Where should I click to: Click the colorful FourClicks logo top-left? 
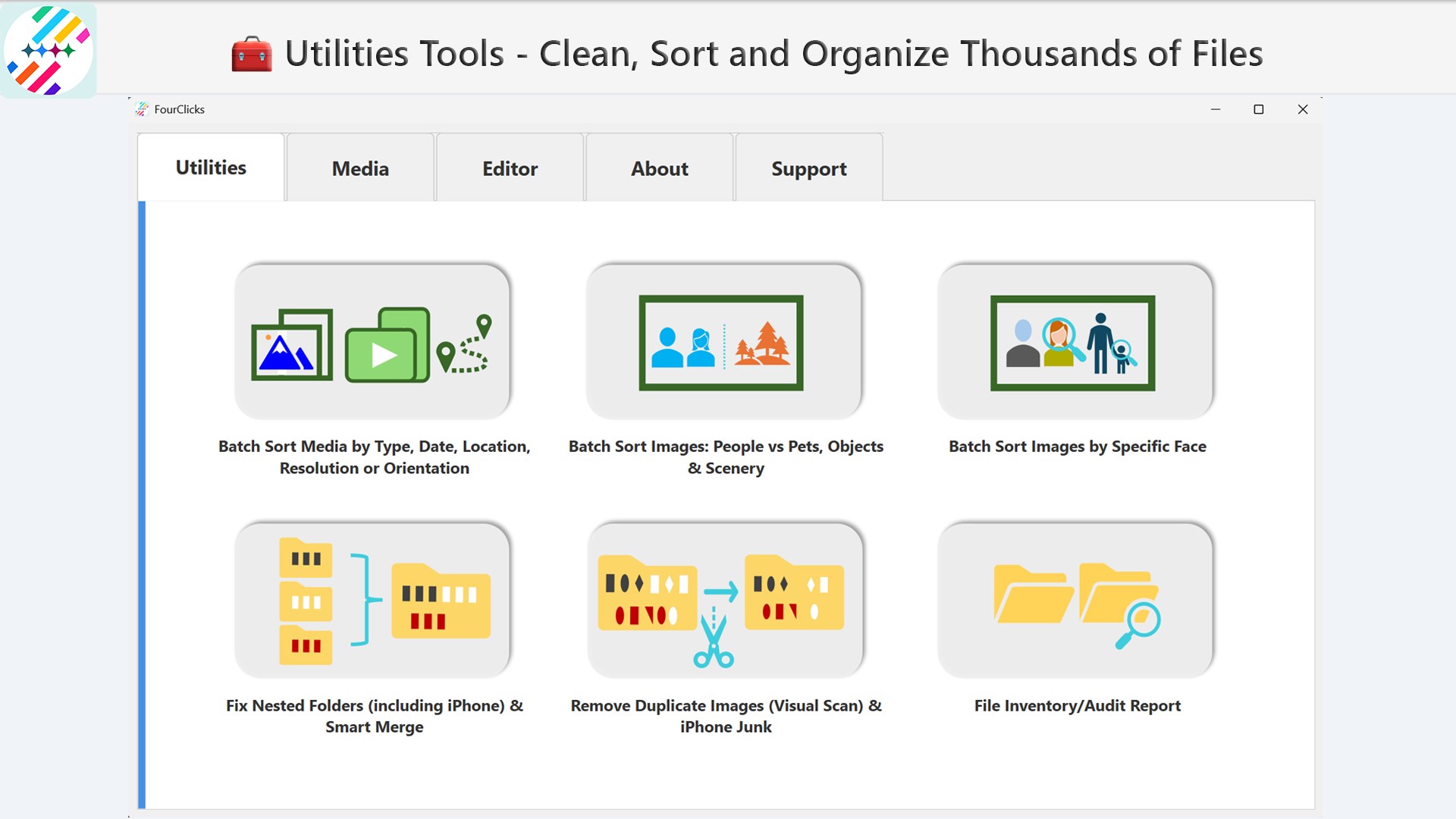click(x=48, y=48)
